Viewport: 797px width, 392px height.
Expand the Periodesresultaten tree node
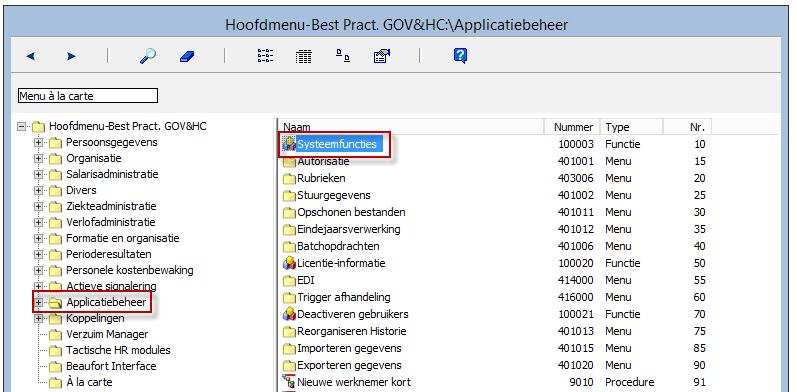pyautogui.click(x=38, y=254)
